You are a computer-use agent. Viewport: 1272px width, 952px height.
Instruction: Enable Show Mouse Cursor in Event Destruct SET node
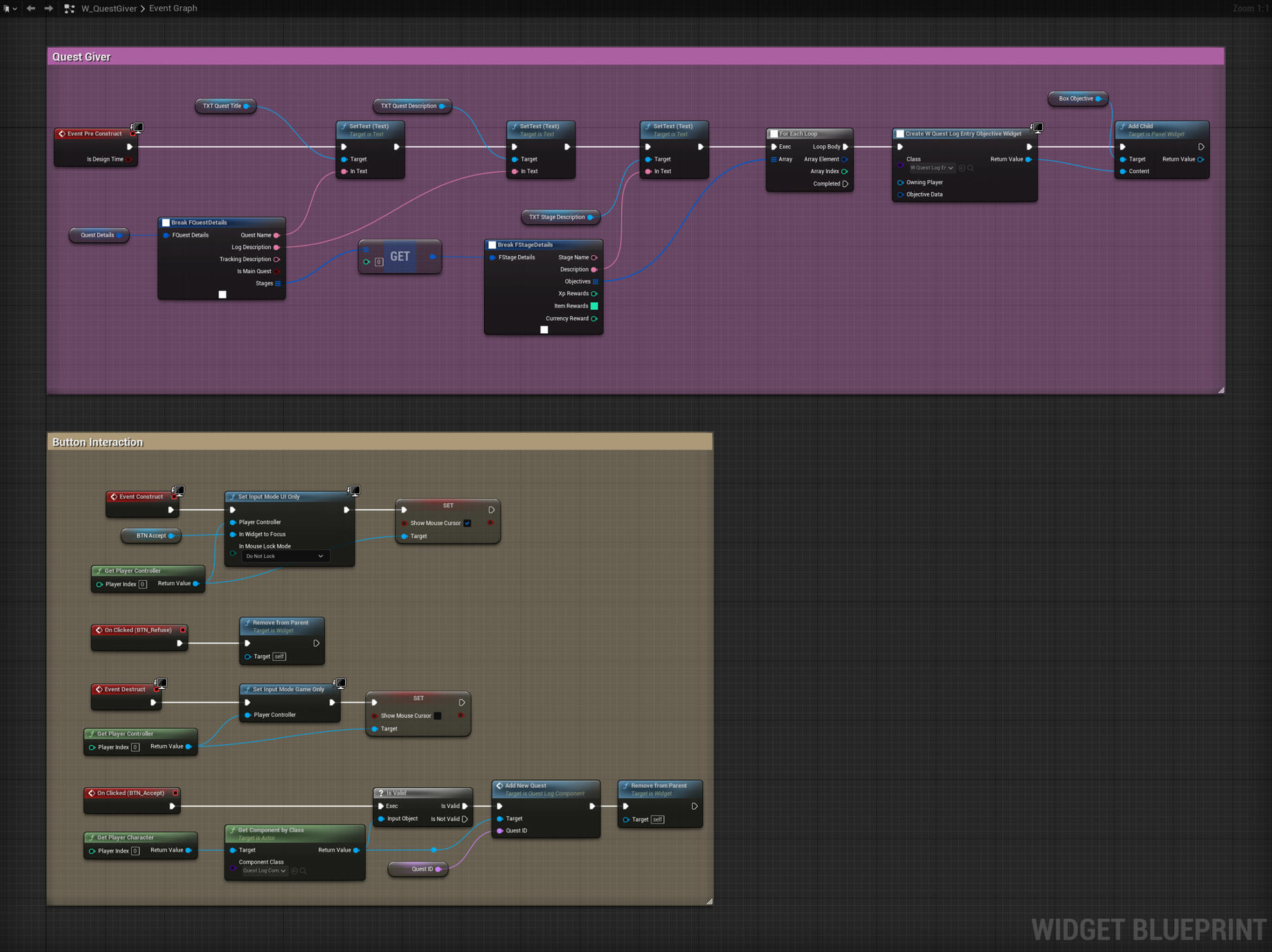pyautogui.click(x=438, y=715)
